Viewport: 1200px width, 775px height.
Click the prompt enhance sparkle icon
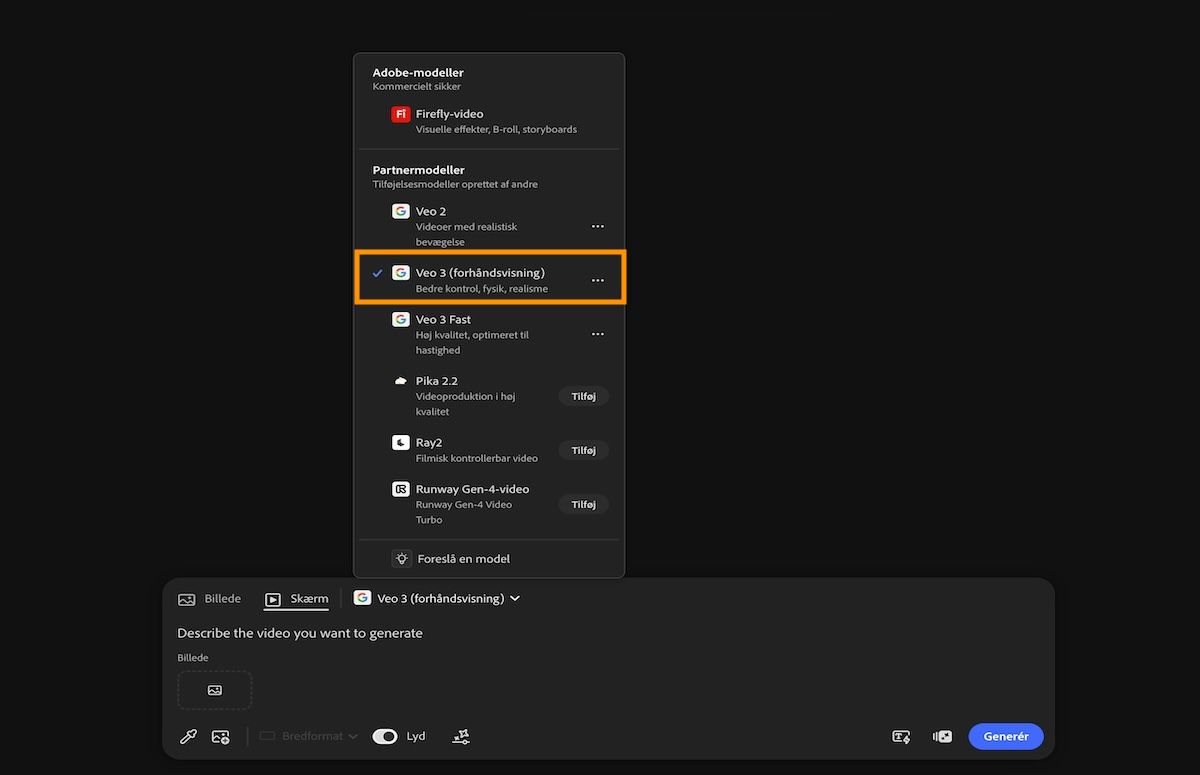pyautogui.click(x=461, y=737)
